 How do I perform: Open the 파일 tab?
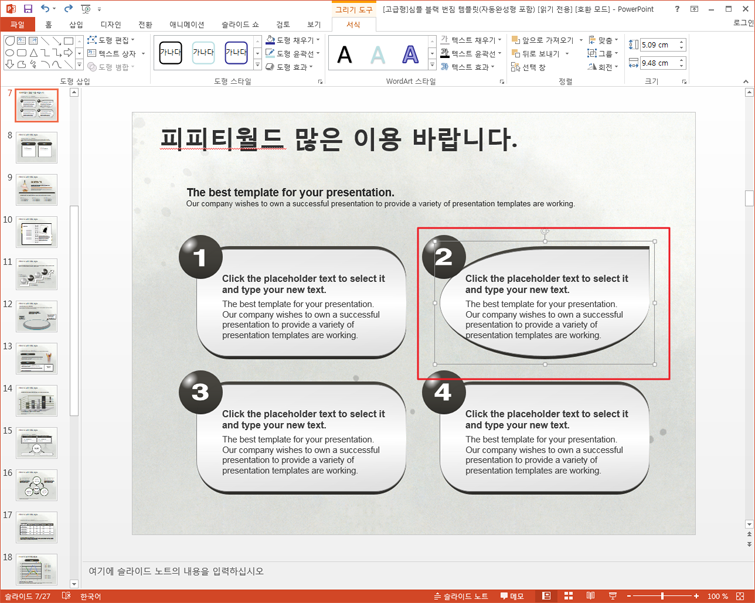click(17, 24)
